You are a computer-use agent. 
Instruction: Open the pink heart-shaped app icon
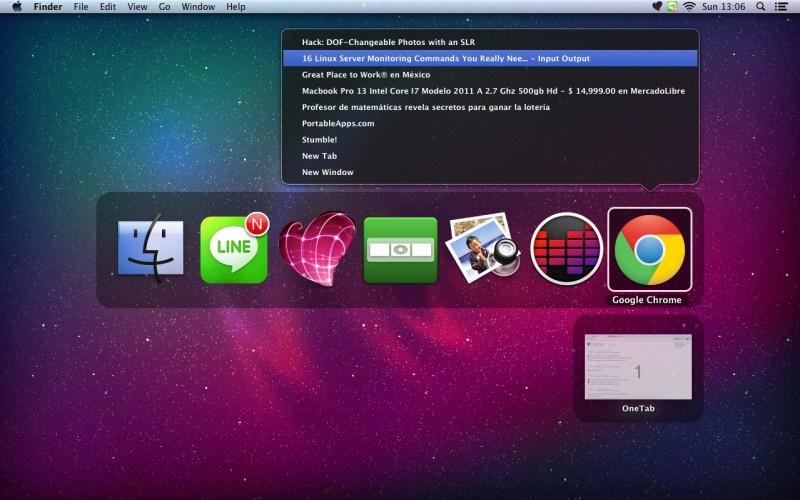tap(317, 248)
